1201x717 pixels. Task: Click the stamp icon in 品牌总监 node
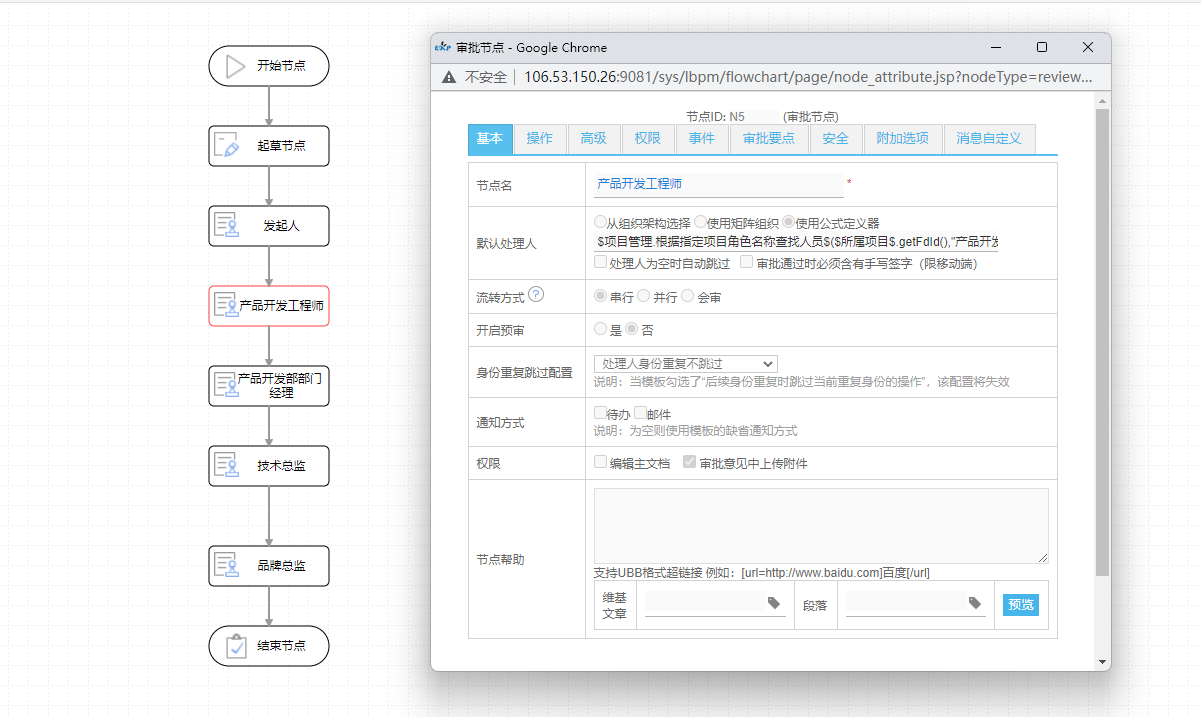tap(227, 566)
